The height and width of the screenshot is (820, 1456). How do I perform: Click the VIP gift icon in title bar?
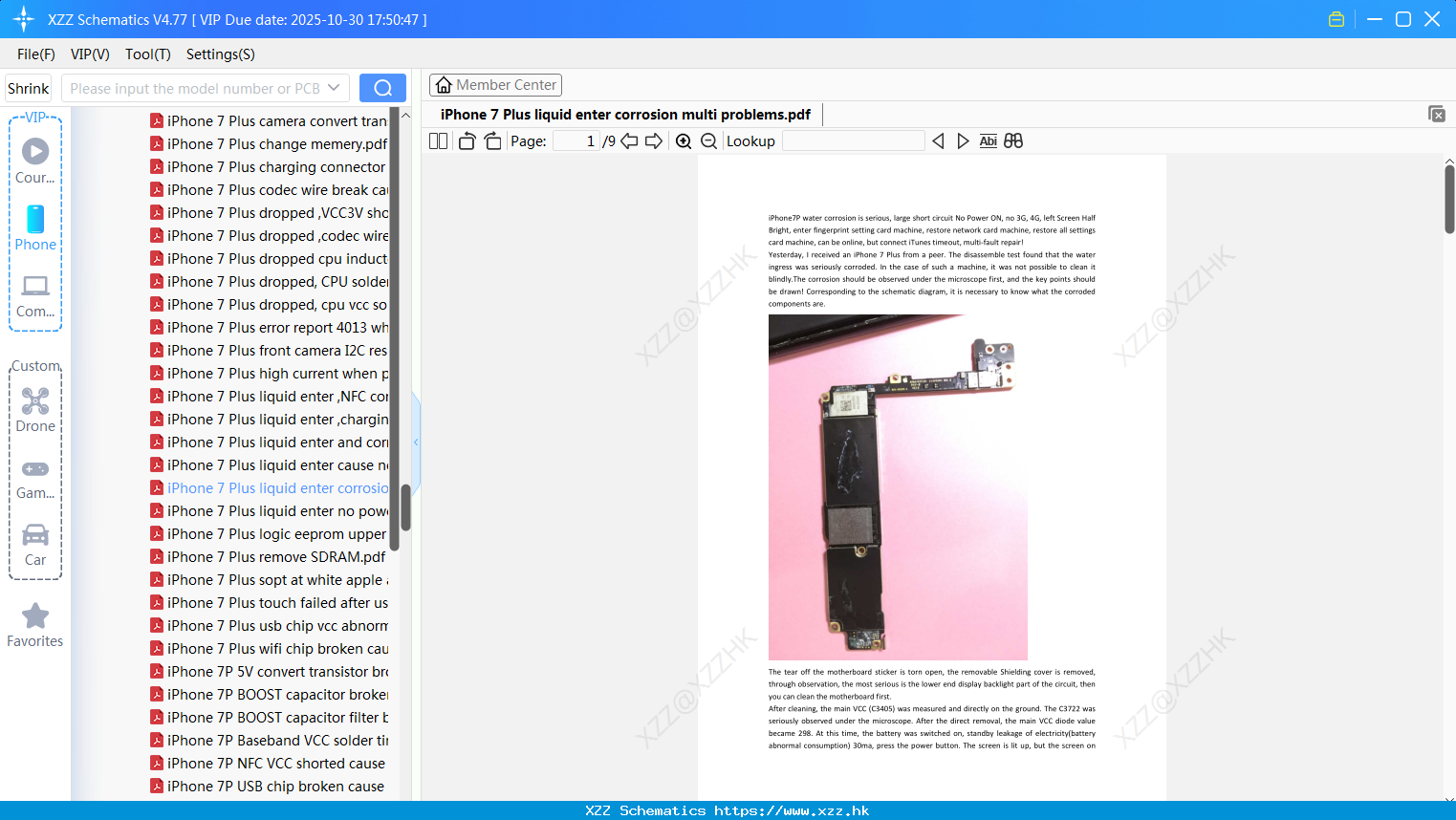(1336, 19)
